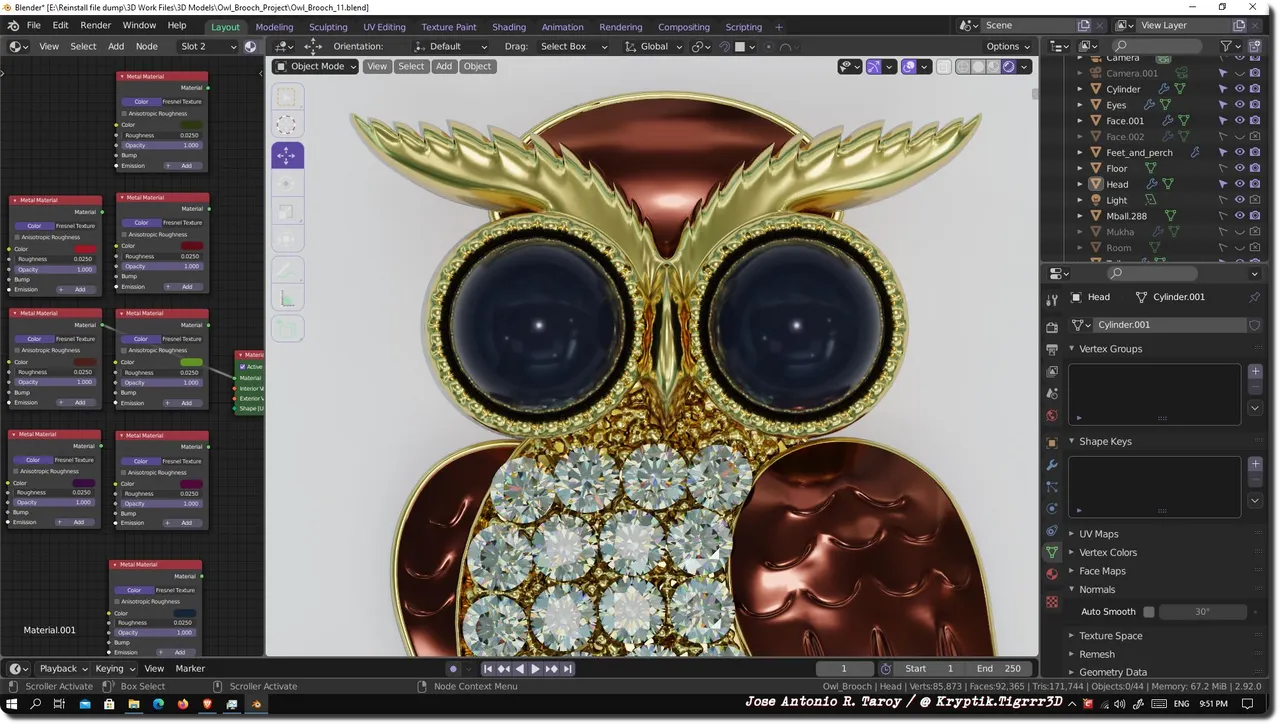Hide the Eyes object in viewport
1280x725 pixels.
tap(1240, 105)
